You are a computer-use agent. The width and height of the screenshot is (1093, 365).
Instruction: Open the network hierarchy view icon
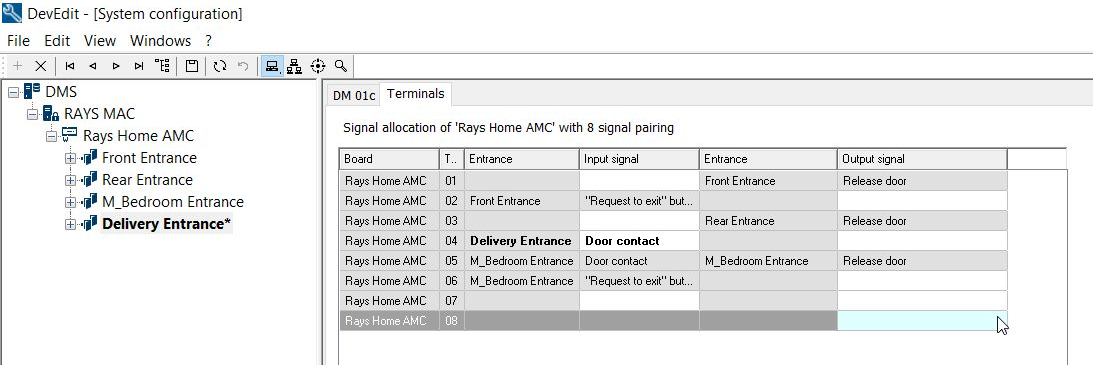[x=295, y=66]
